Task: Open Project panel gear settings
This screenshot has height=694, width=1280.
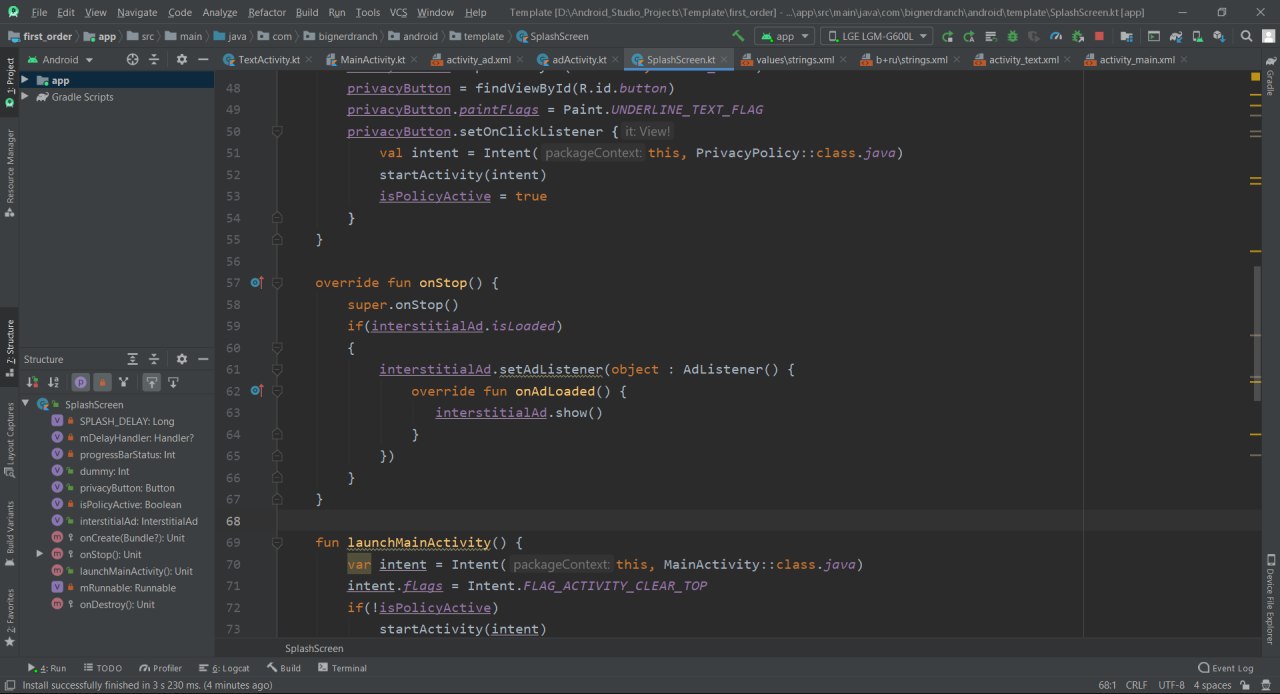Action: pyautogui.click(x=181, y=59)
